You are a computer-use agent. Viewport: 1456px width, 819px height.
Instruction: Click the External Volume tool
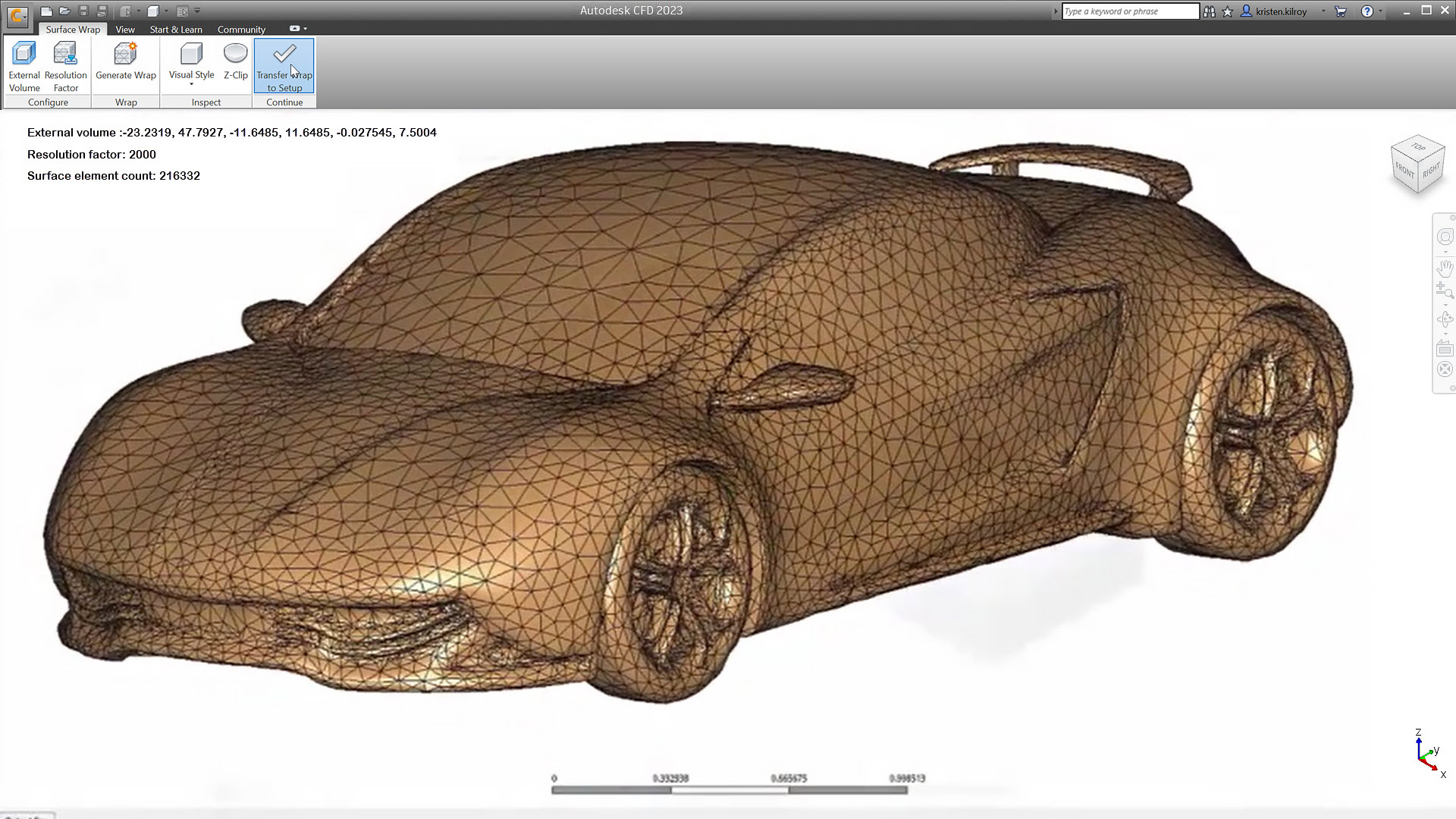[24, 67]
